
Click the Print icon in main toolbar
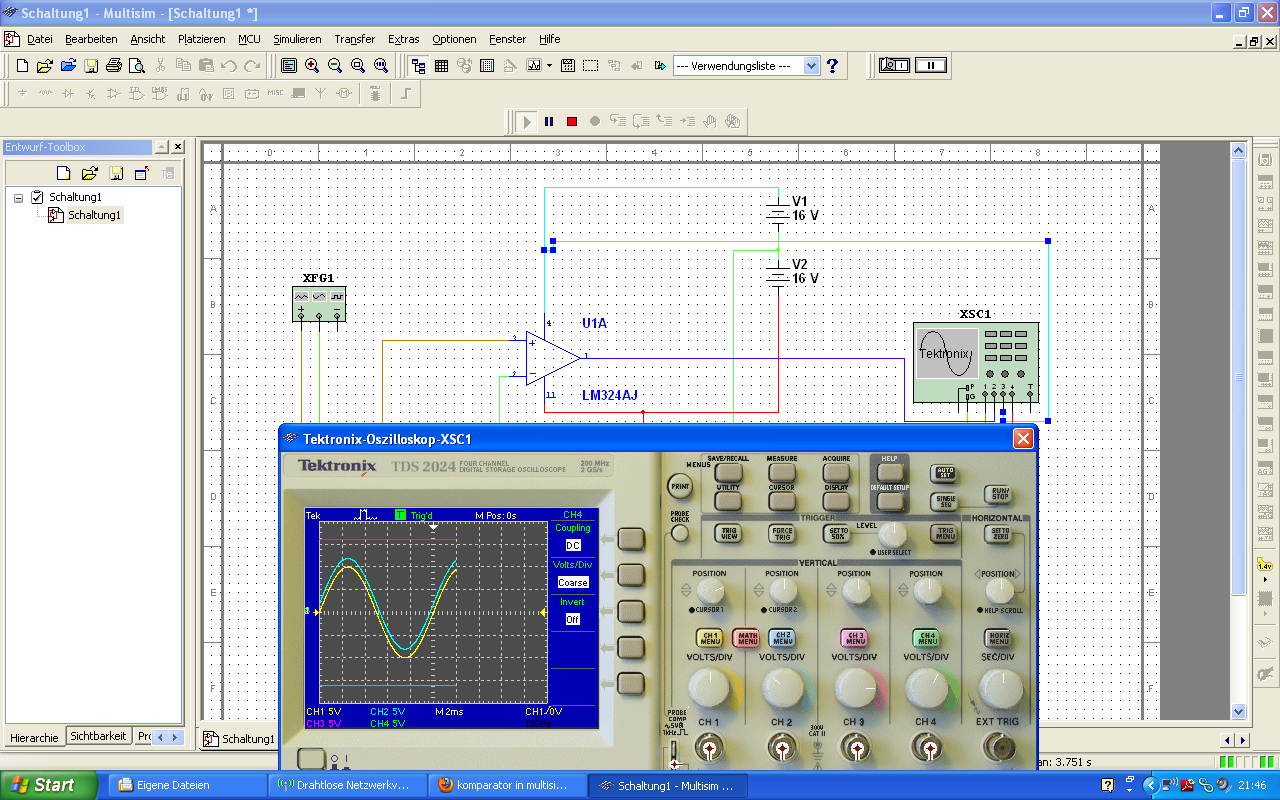(x=114, y=66)
